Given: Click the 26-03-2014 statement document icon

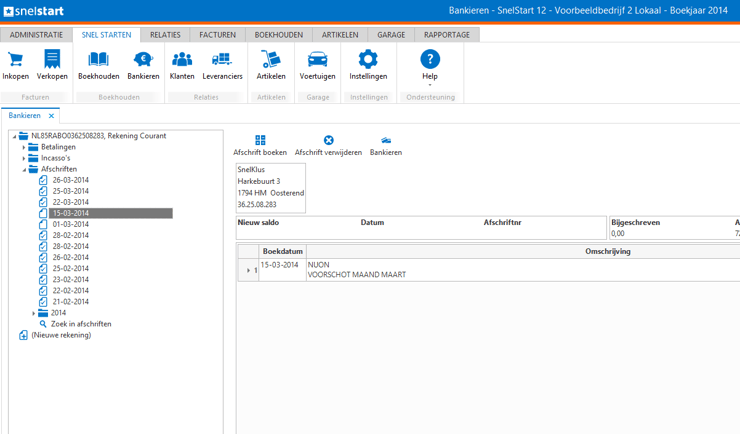Looking at the screenshot, I should point(43,180).
